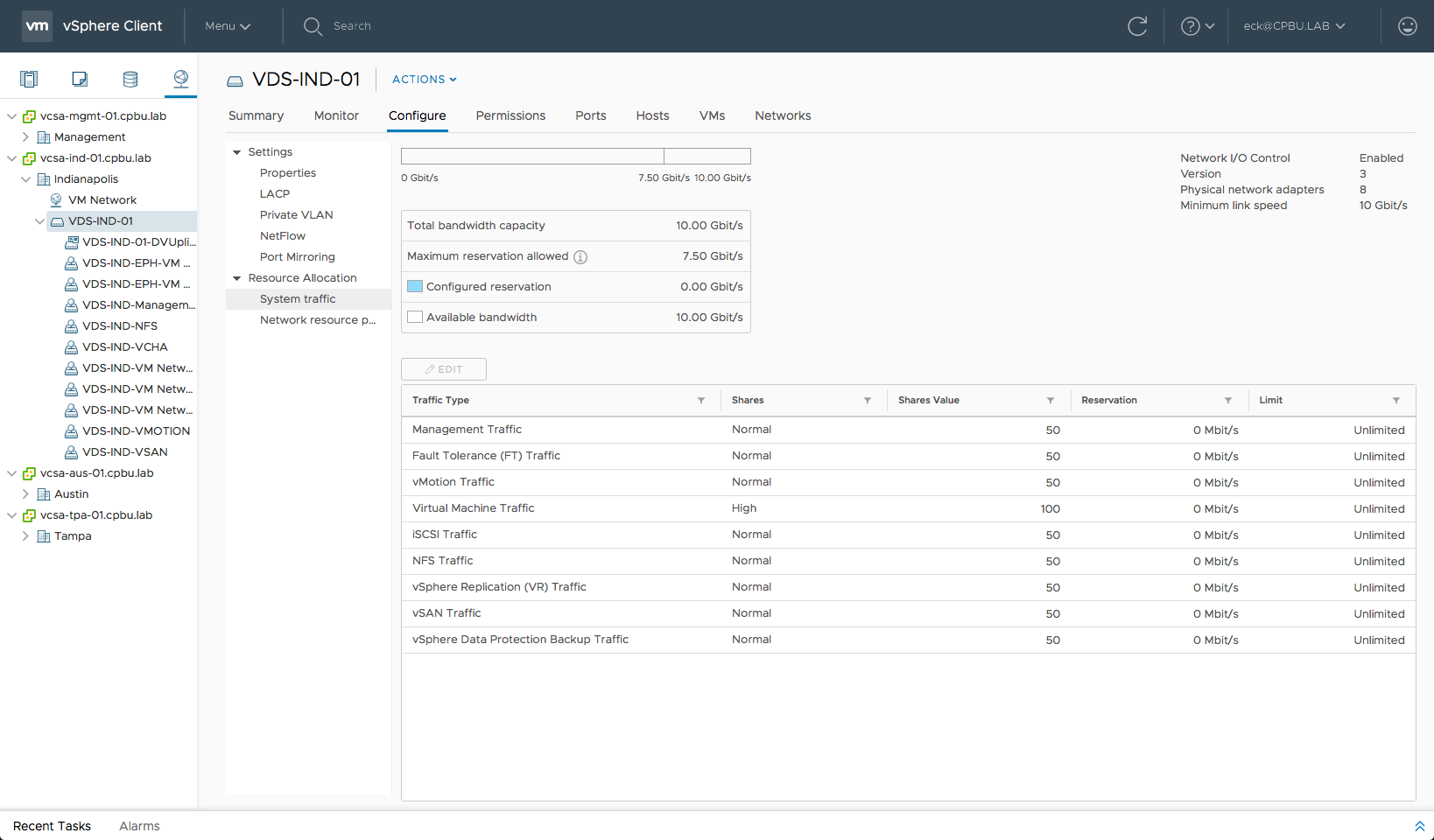
Task: Click the Configured reservation blue swatch
Action: point(415,286)
